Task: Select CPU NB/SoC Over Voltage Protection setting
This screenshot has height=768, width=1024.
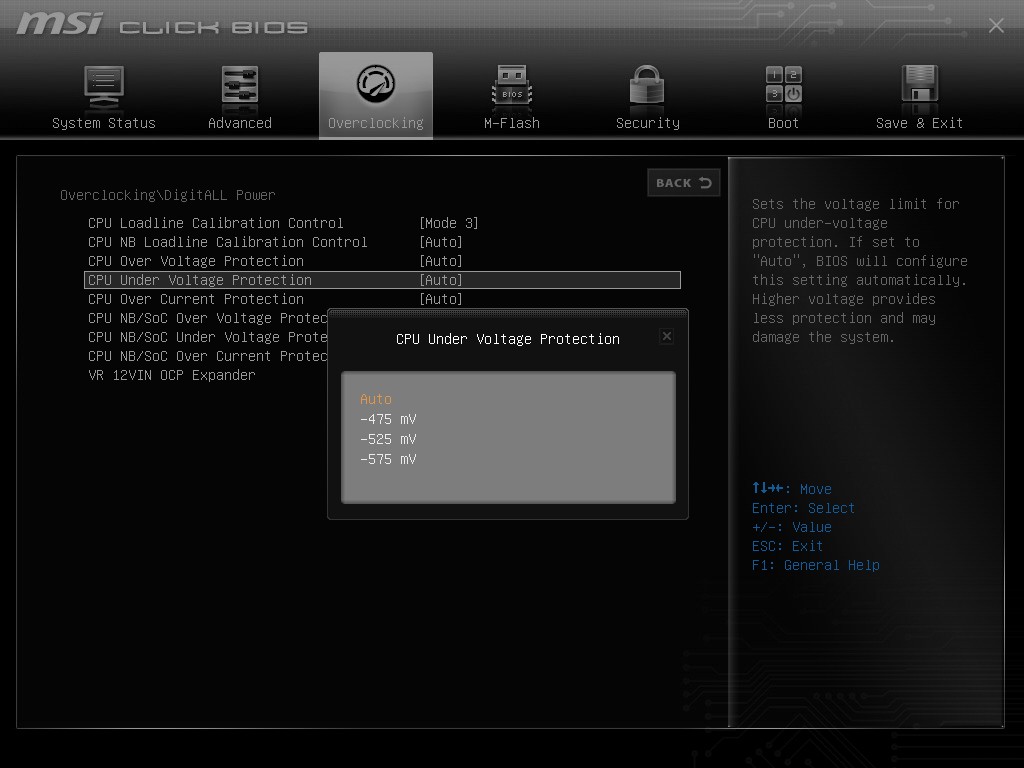Action: point(207,318)
